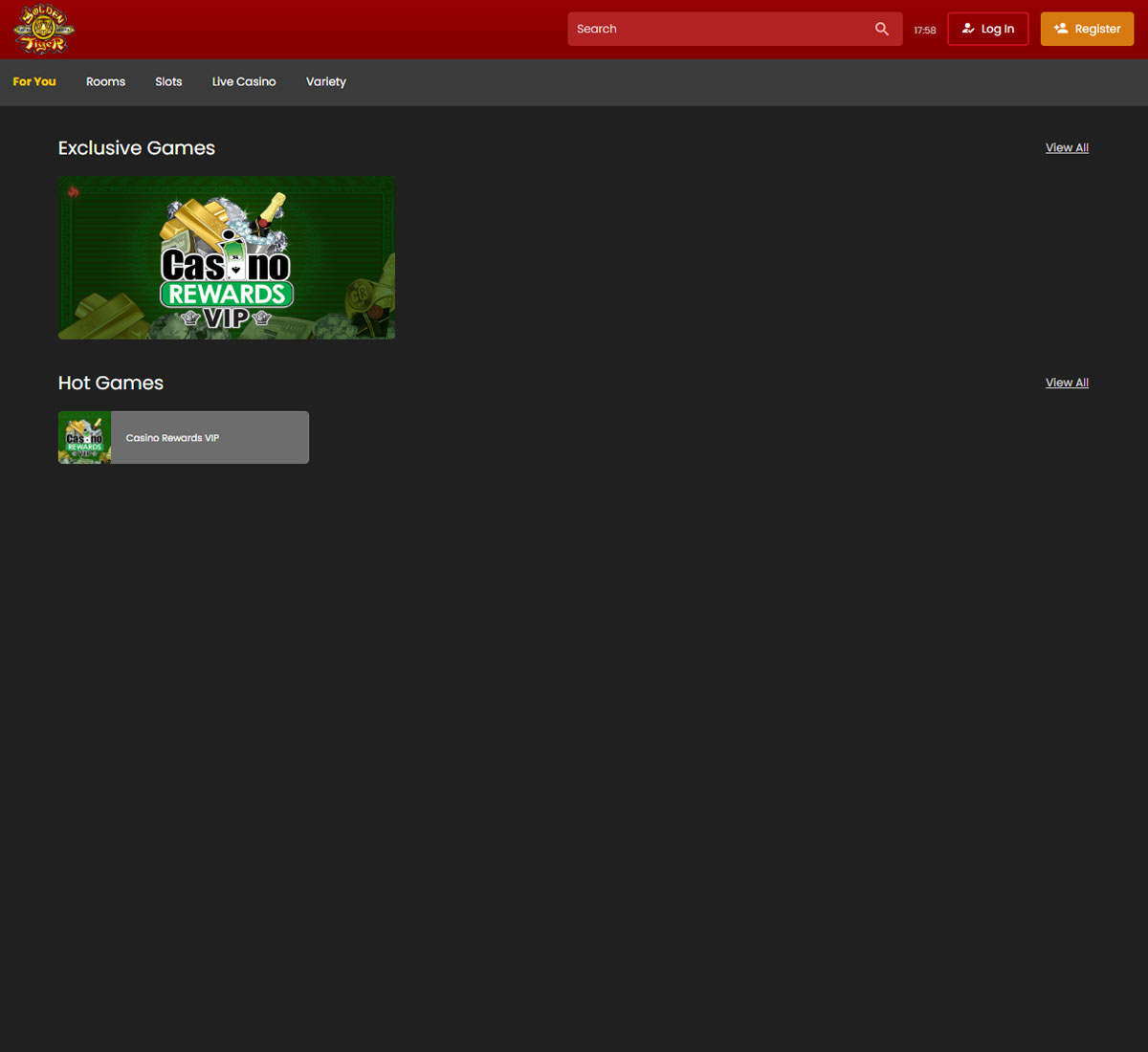Click the Casino Rewards VIP thumbnail in Hot Games
The image size is (1148, 1052).
pos(84,437)
